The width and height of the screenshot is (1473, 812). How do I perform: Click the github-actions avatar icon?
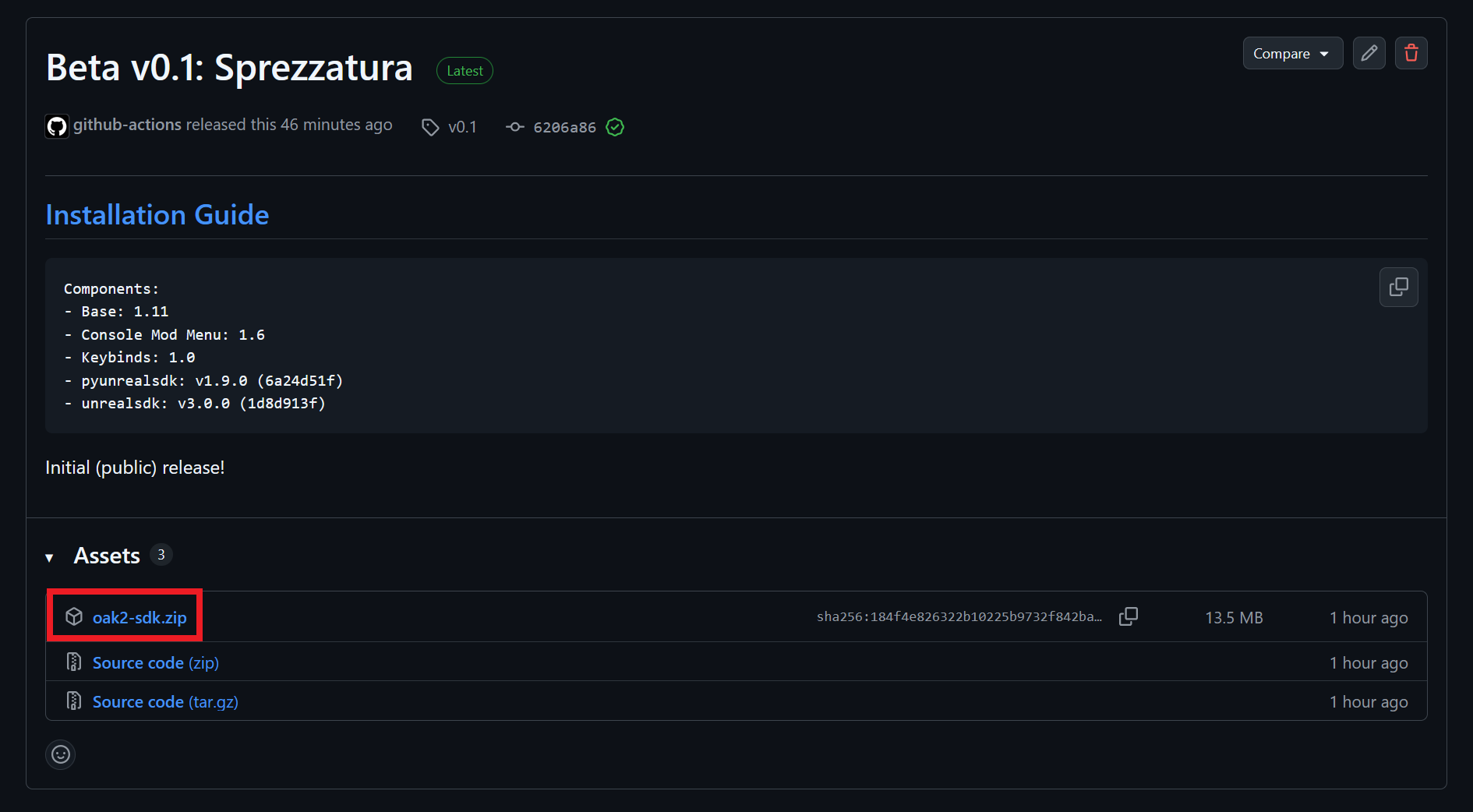tap(56, 125)
